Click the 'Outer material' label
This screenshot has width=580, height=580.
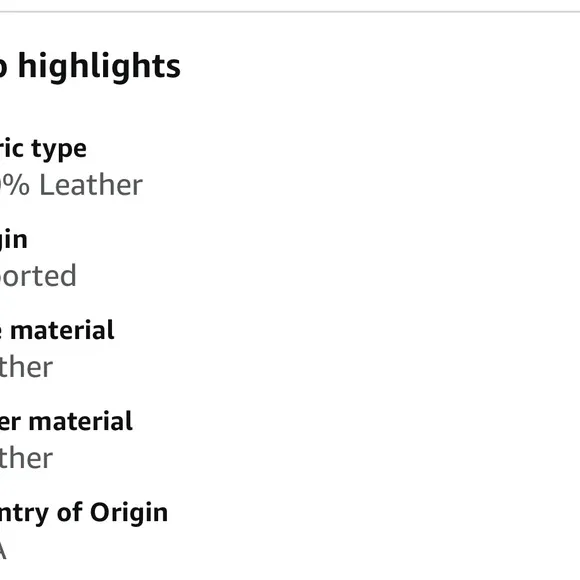point(66,421)
